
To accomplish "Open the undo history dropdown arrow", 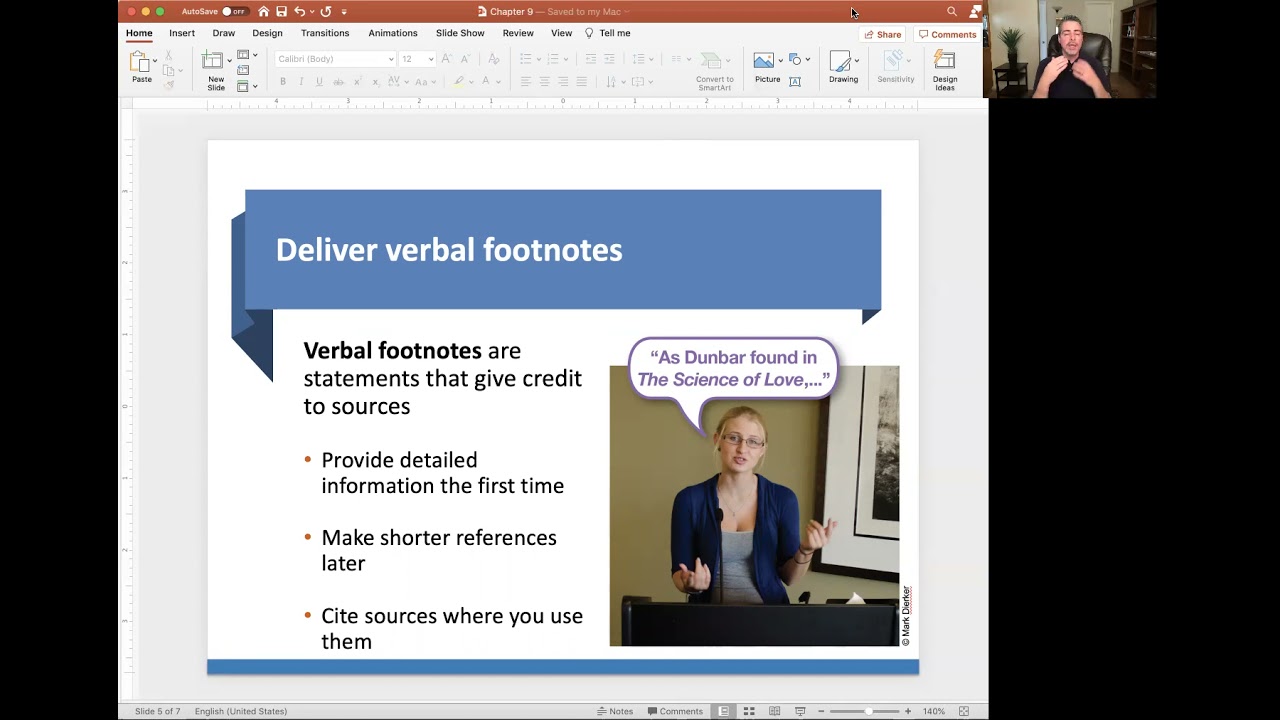I will [x=310, y=12].
